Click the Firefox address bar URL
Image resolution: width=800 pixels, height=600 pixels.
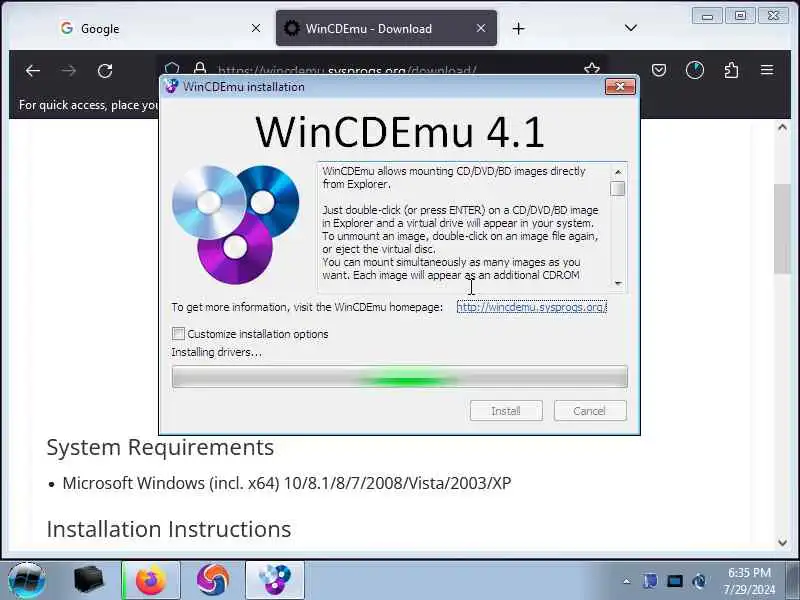coord(347,70)
